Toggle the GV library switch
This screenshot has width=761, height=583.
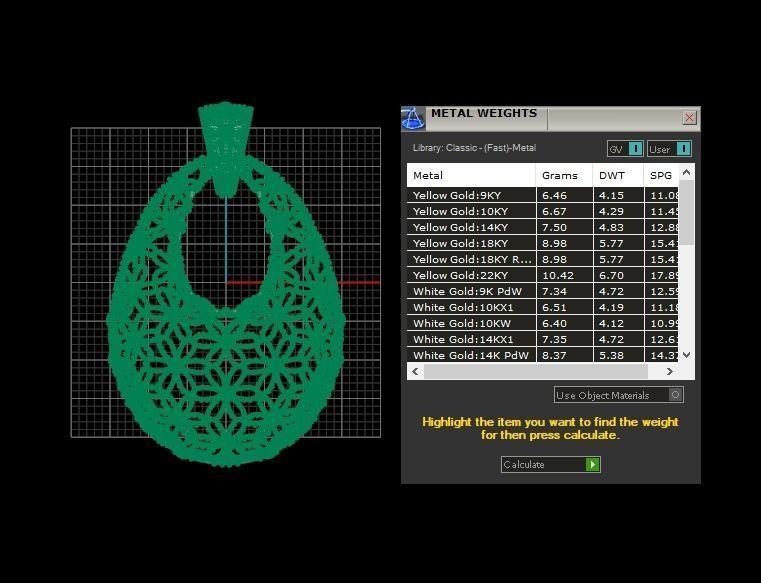click(x=625, y=149)
